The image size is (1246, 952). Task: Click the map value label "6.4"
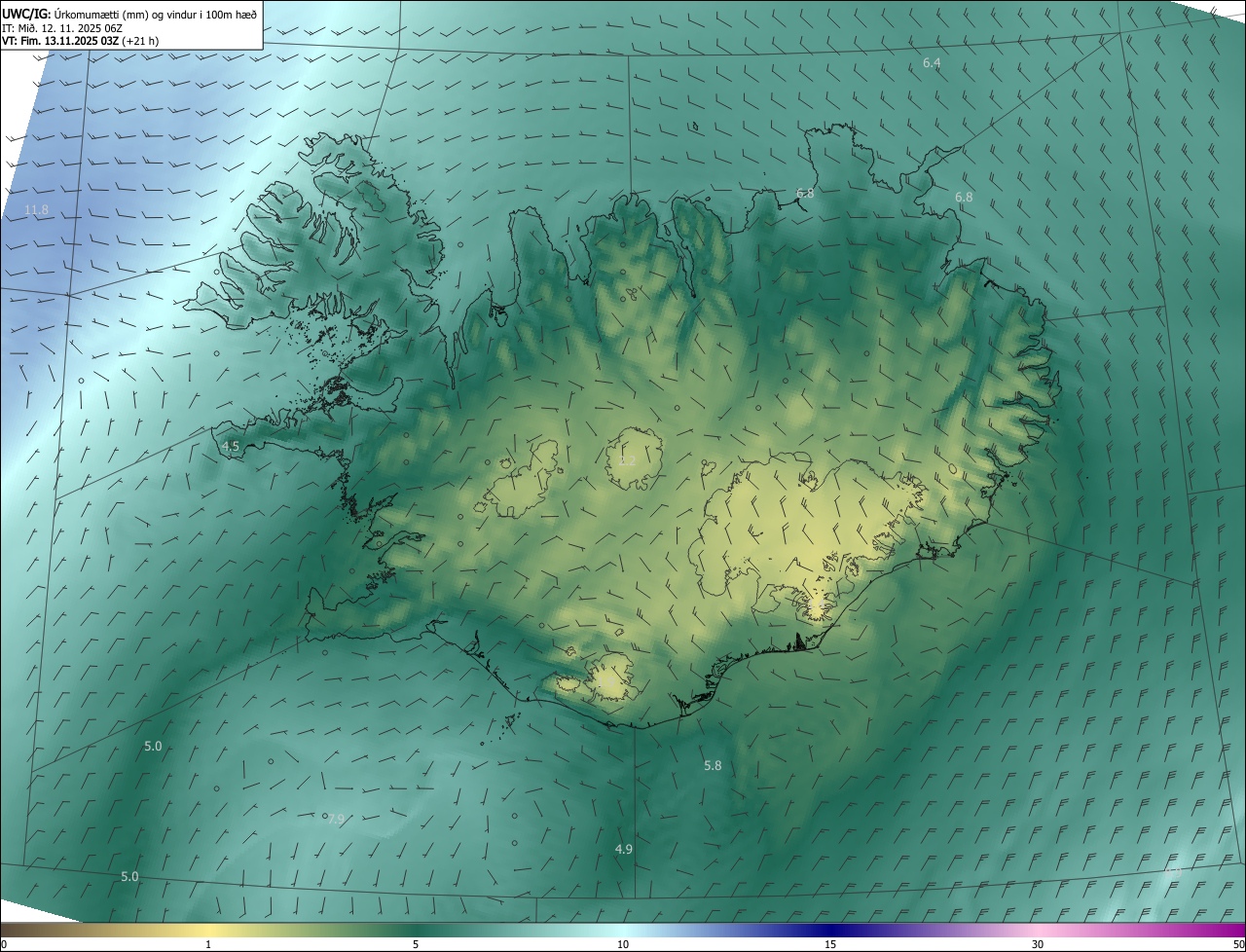click(x=932, y=63)
